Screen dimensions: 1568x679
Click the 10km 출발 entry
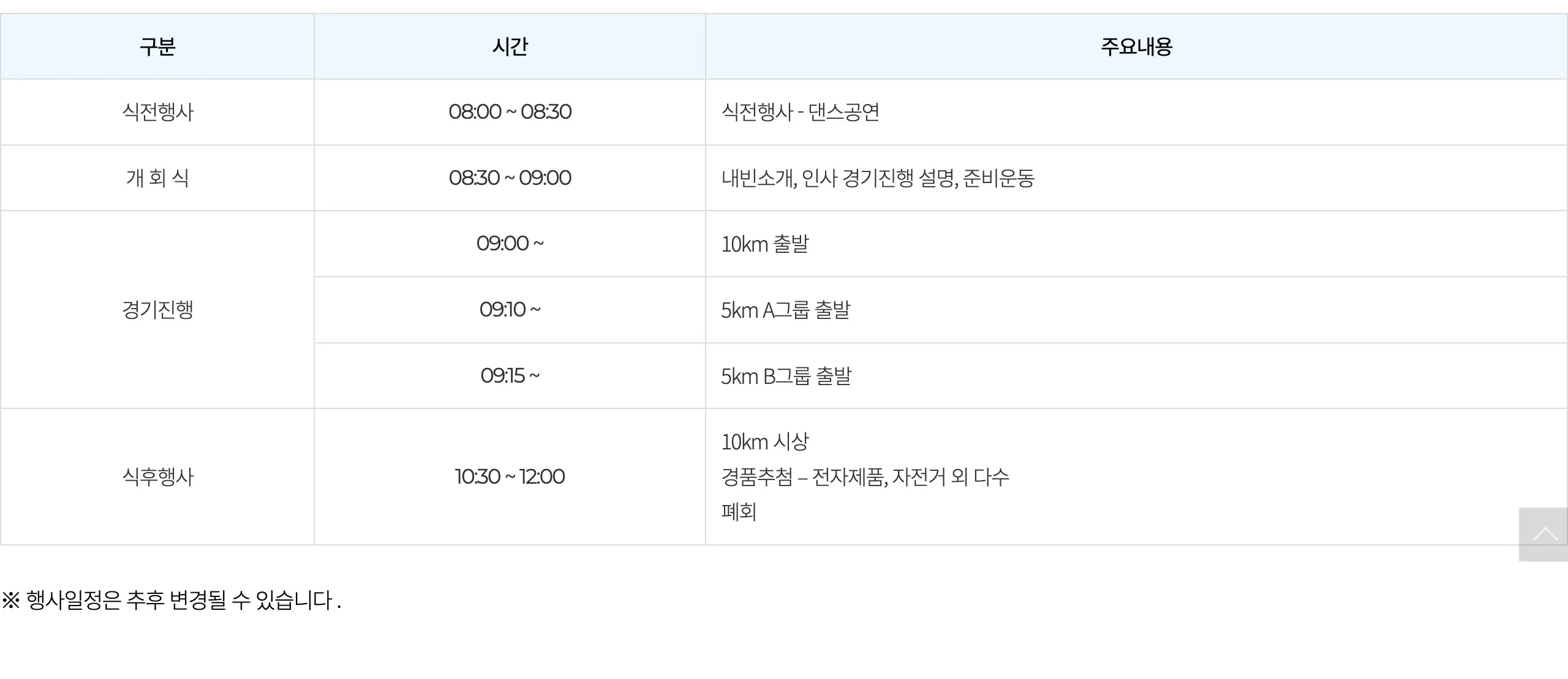(765, 244)
